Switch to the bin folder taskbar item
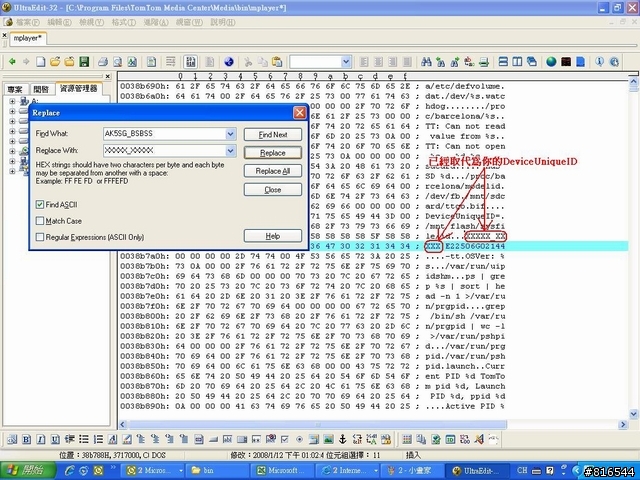The width and height of the screenshot is (640, 480). tap(218, 470)
